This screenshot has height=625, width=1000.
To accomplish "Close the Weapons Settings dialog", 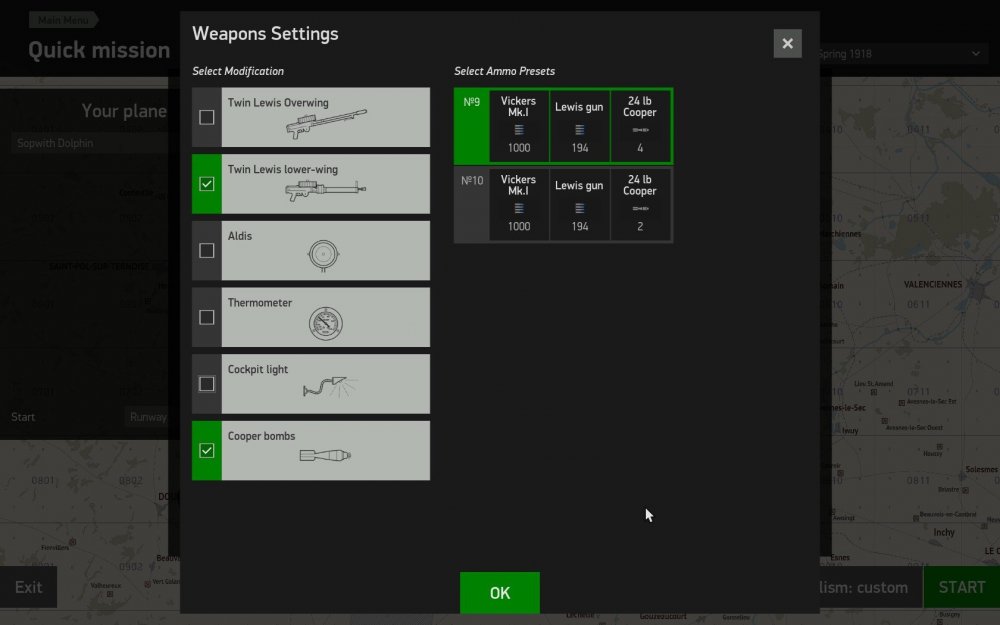I will point(788,43).
